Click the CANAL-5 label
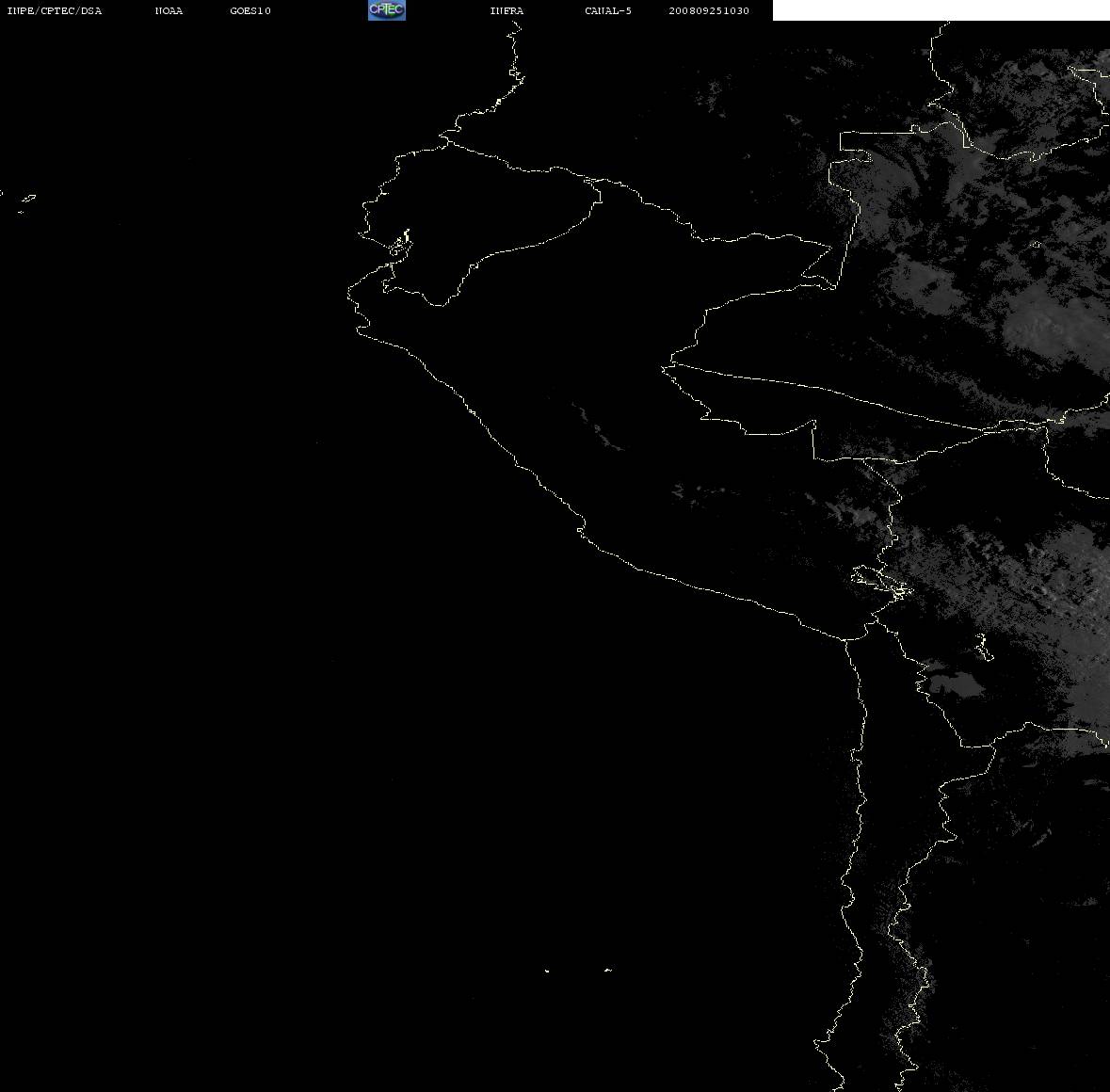This screenshot has height=1092, width=1110. (x=607, y=10)
